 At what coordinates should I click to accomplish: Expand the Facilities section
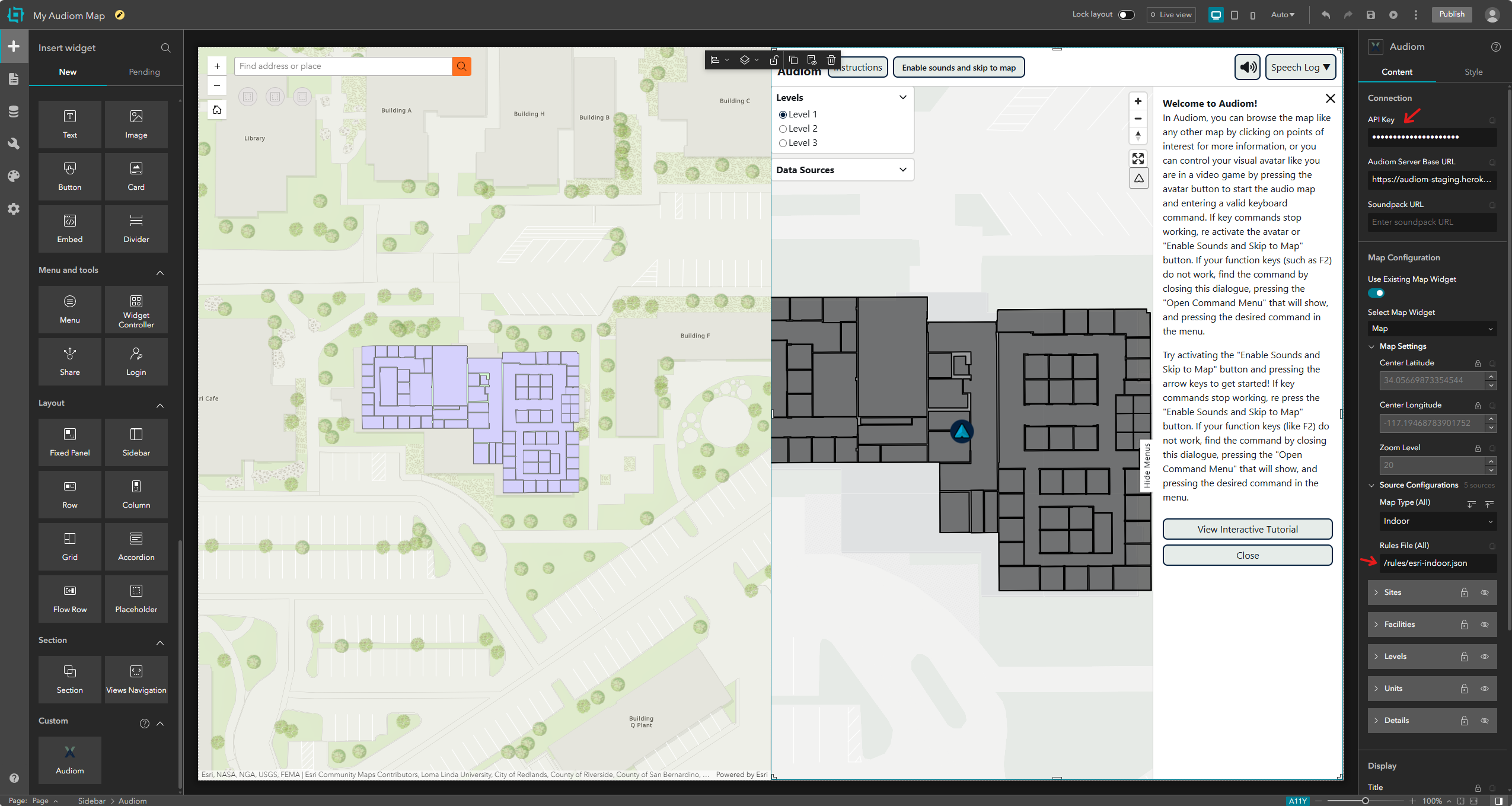point(1376,624)
